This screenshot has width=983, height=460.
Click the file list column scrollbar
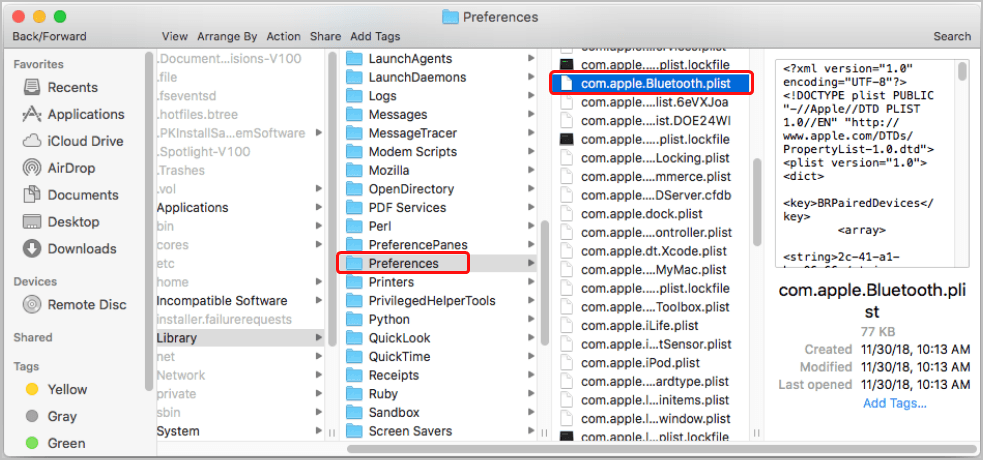point(757,202)
